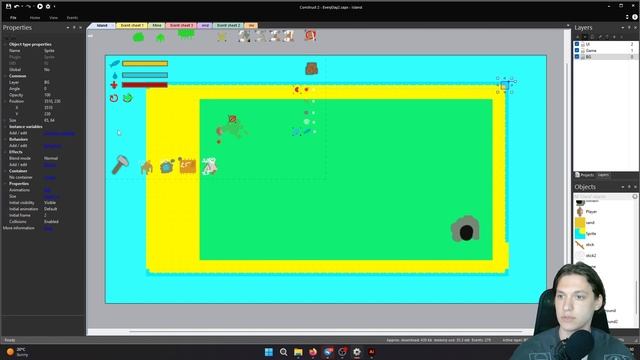Open the quick access toolbar dropdown arrow
The image size is (640, 360).
point(54,7)
